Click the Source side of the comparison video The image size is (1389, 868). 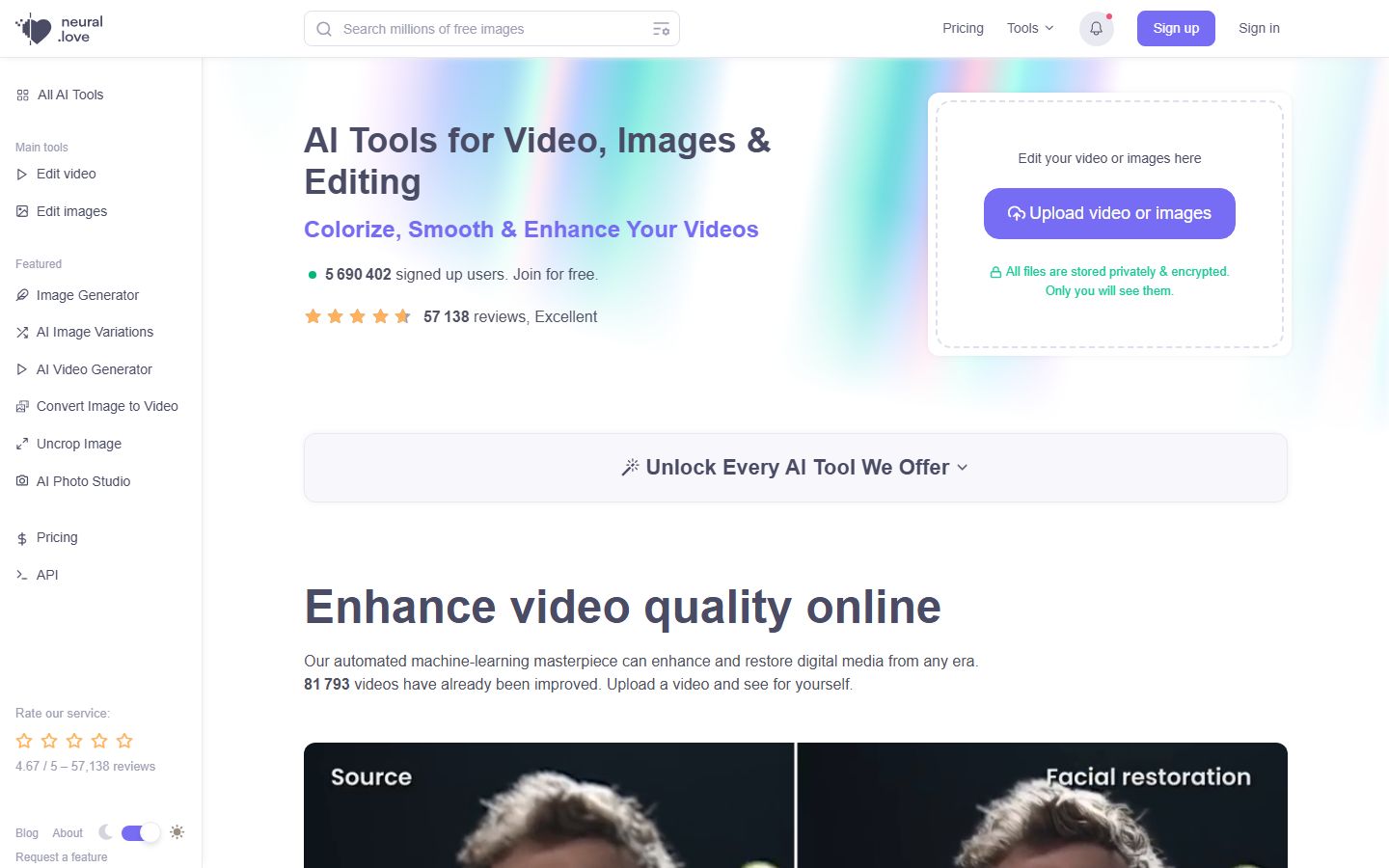click(x=549, y=805)
